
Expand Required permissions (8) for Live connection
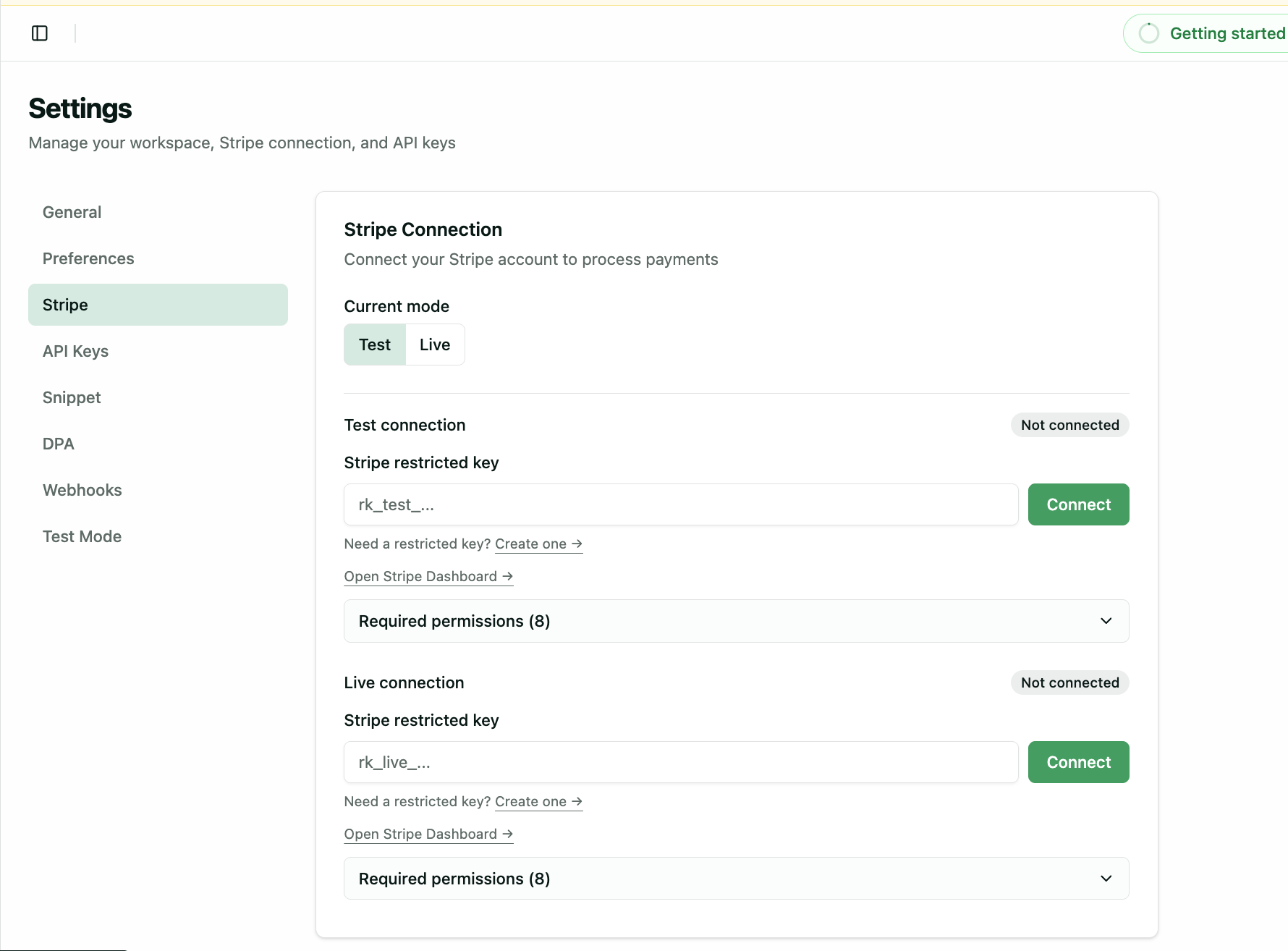pyautogui.click(x=736, y=879)
